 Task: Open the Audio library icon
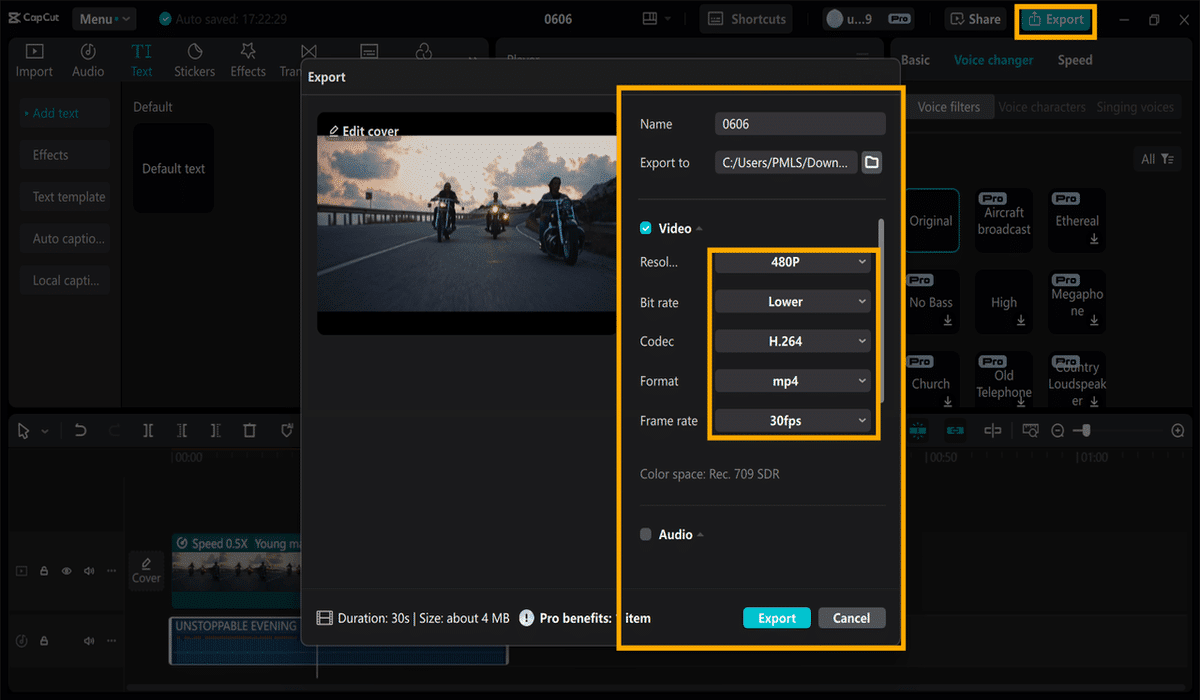pos(88,51)
